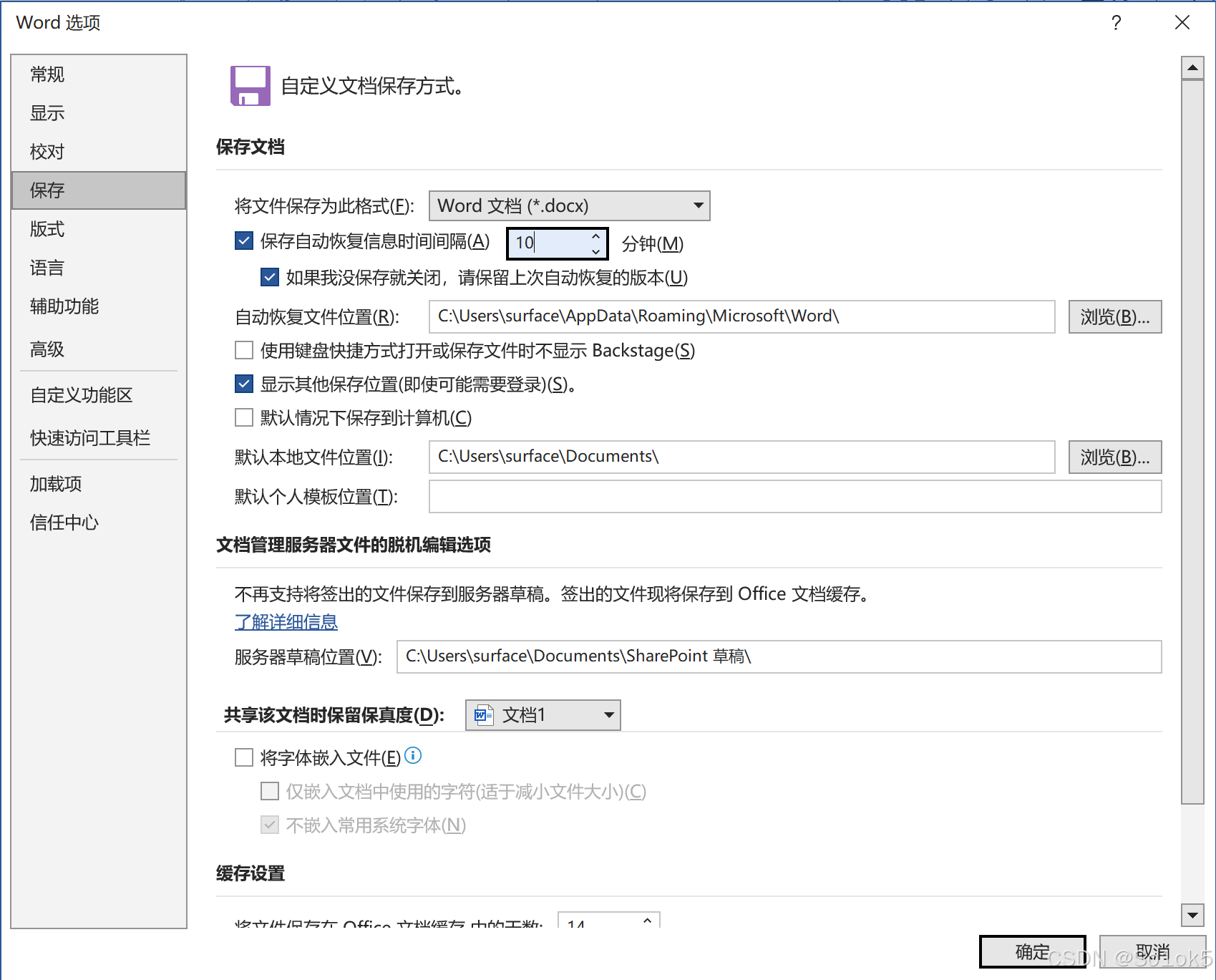Screen dimensions: 1216x980
Task: Open the Word 文档 (*.docx) format dropdown
Action: coord(569,206)
